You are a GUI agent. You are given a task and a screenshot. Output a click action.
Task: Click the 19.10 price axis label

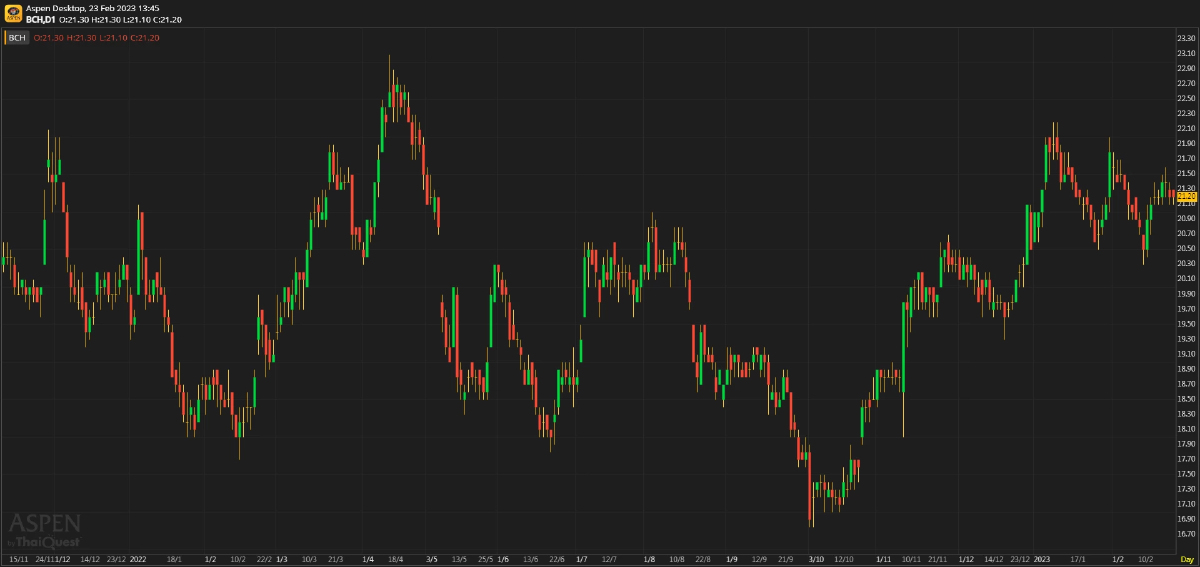1187,354
